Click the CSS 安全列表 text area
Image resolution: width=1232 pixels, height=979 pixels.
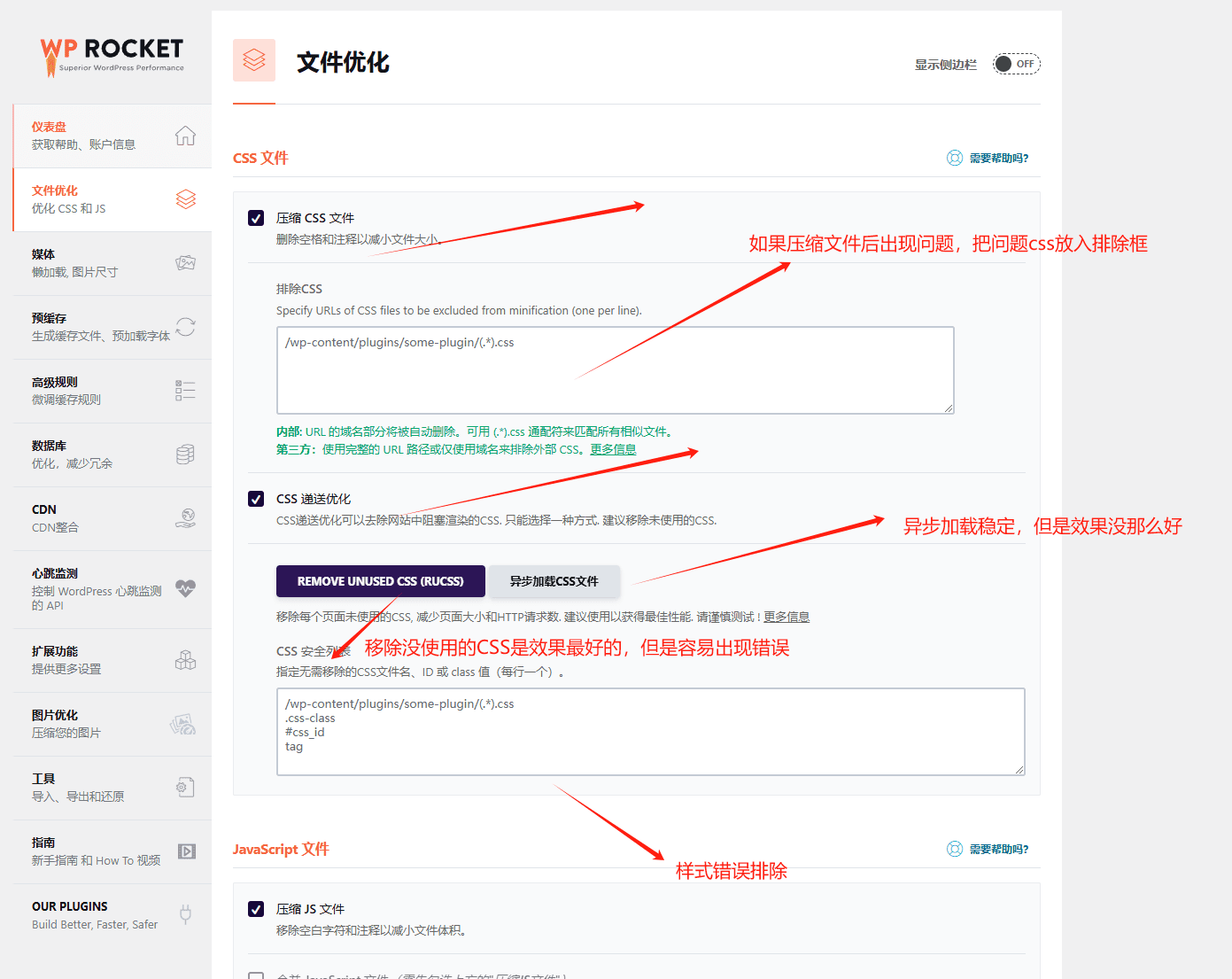click(x=650, y=732)
